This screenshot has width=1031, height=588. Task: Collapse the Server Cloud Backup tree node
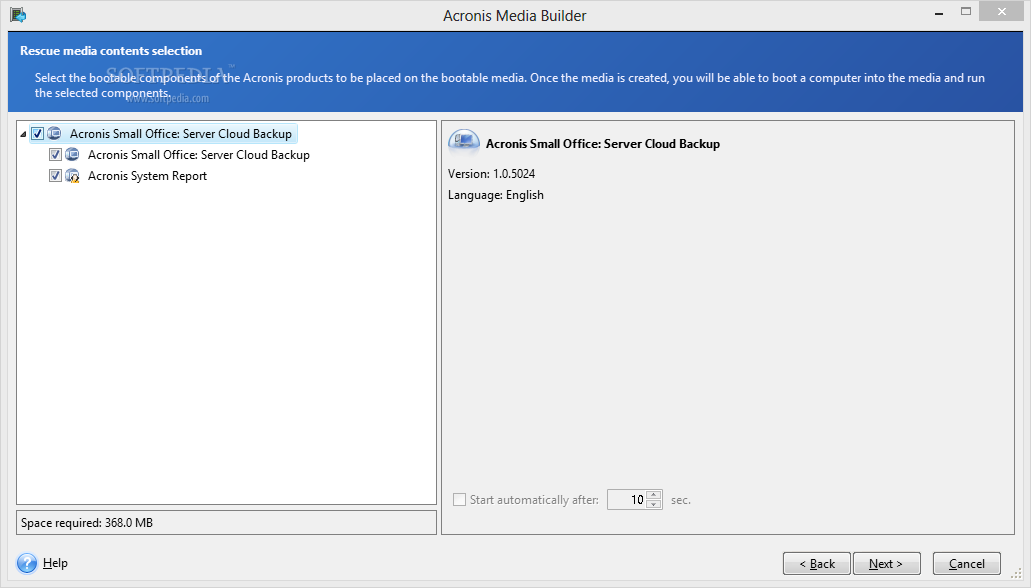click(23, 134)
